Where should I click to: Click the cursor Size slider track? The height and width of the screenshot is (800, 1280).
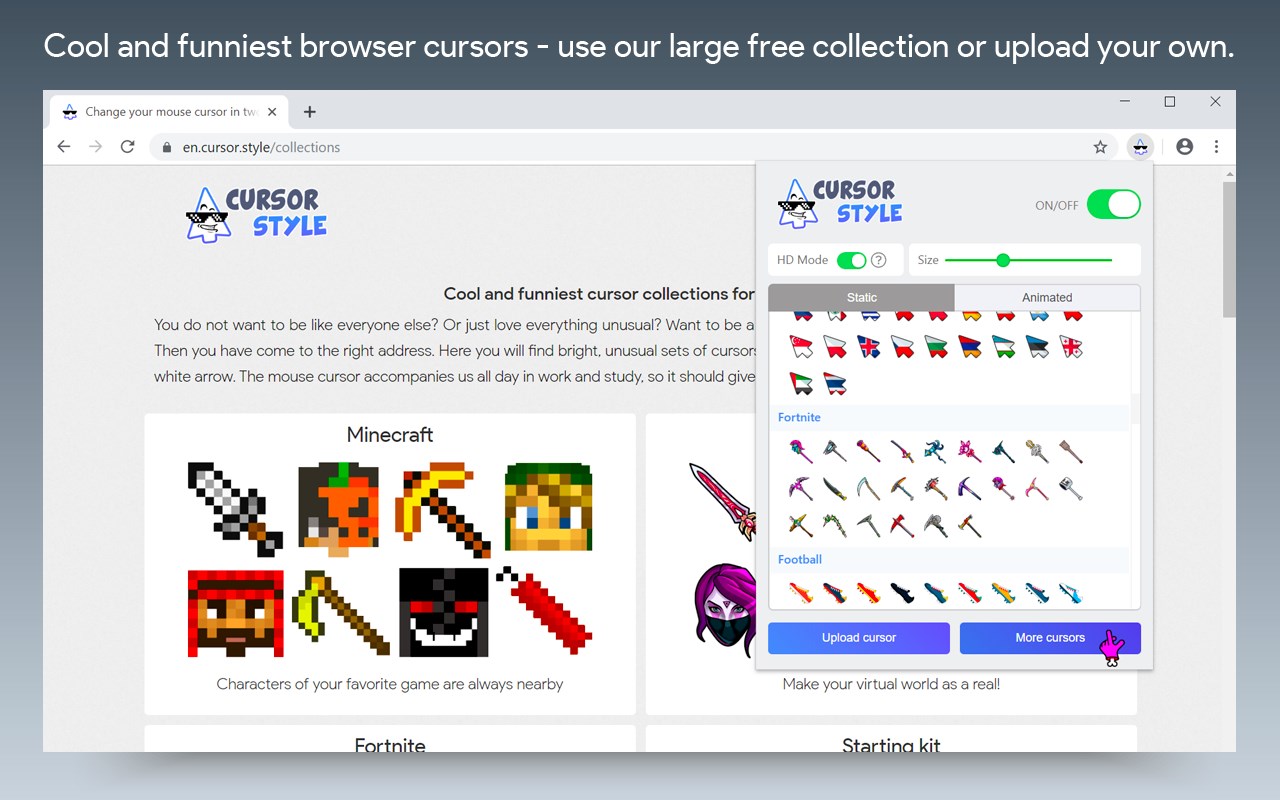(x=1028, y=260)
